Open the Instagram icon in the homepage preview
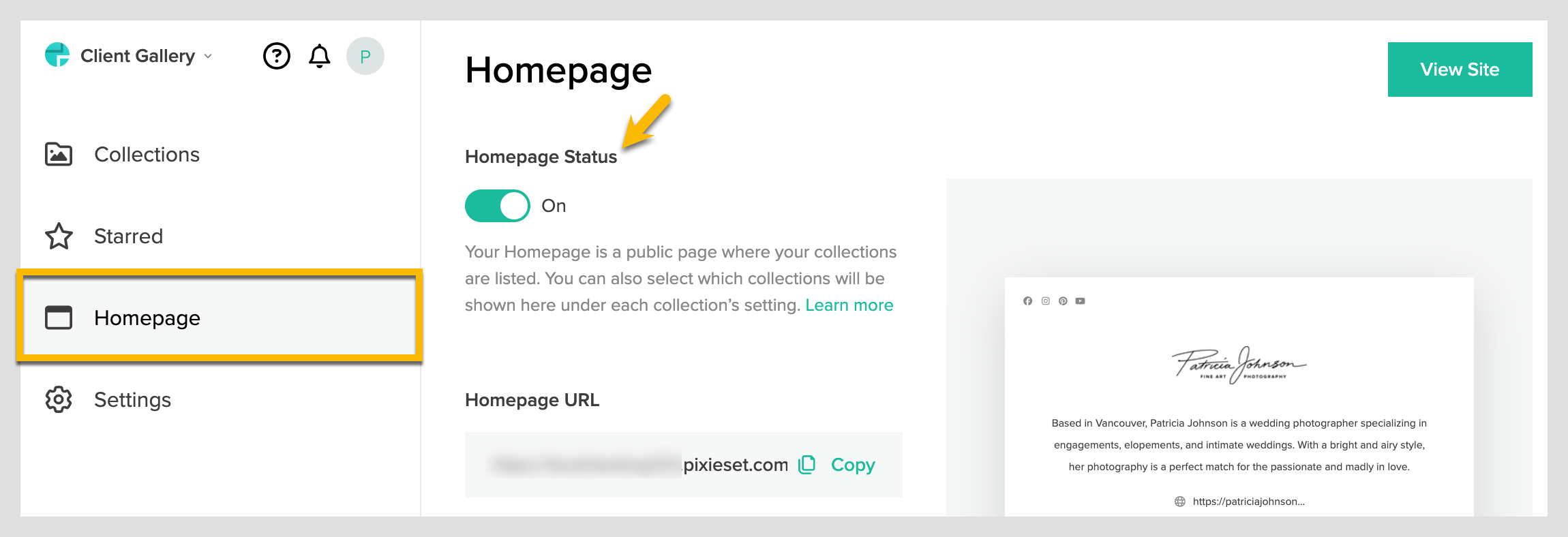This screenshot has height=537, width=1568. (1046, 301)
